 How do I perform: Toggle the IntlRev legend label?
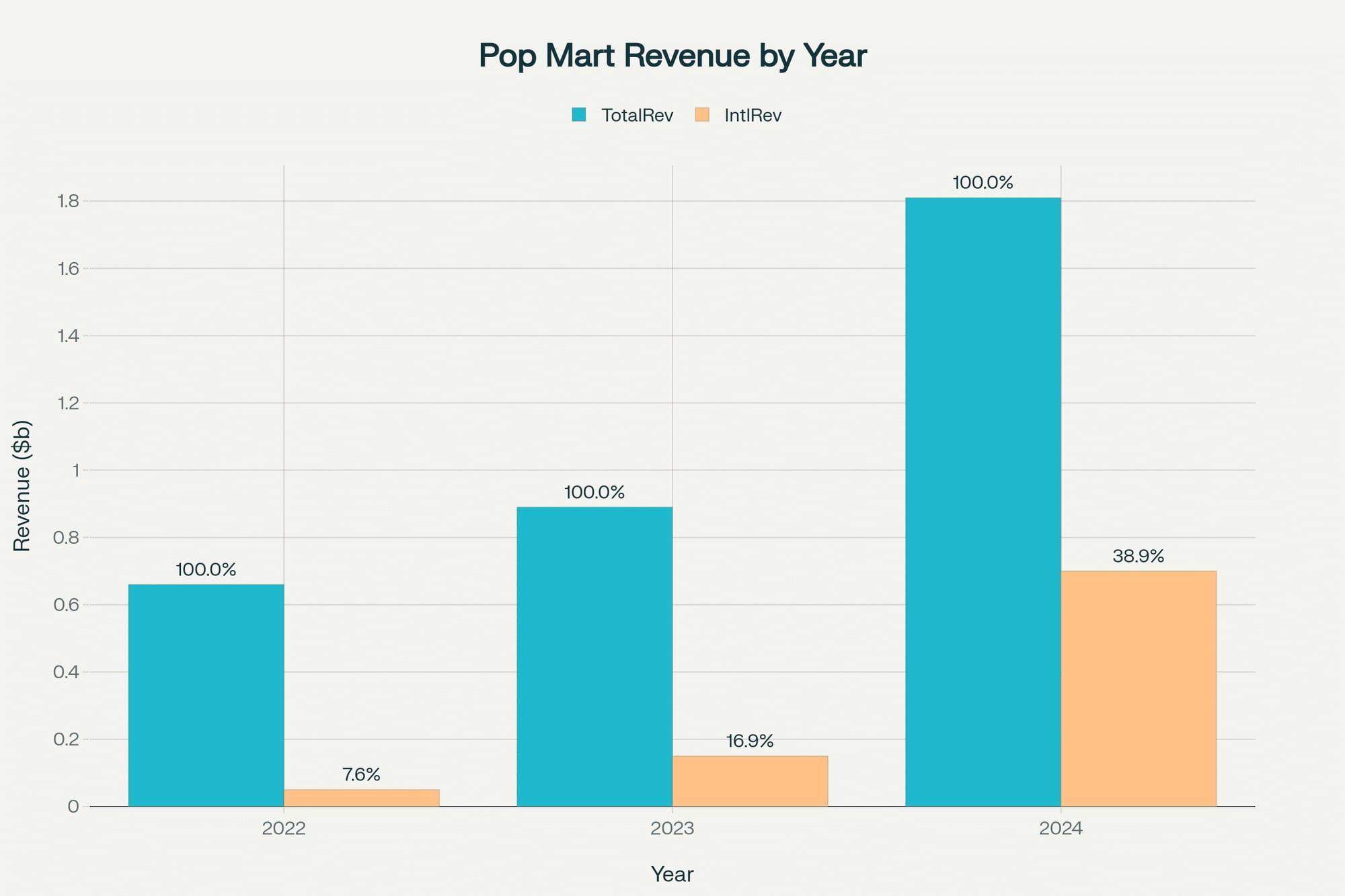(753, 116)
